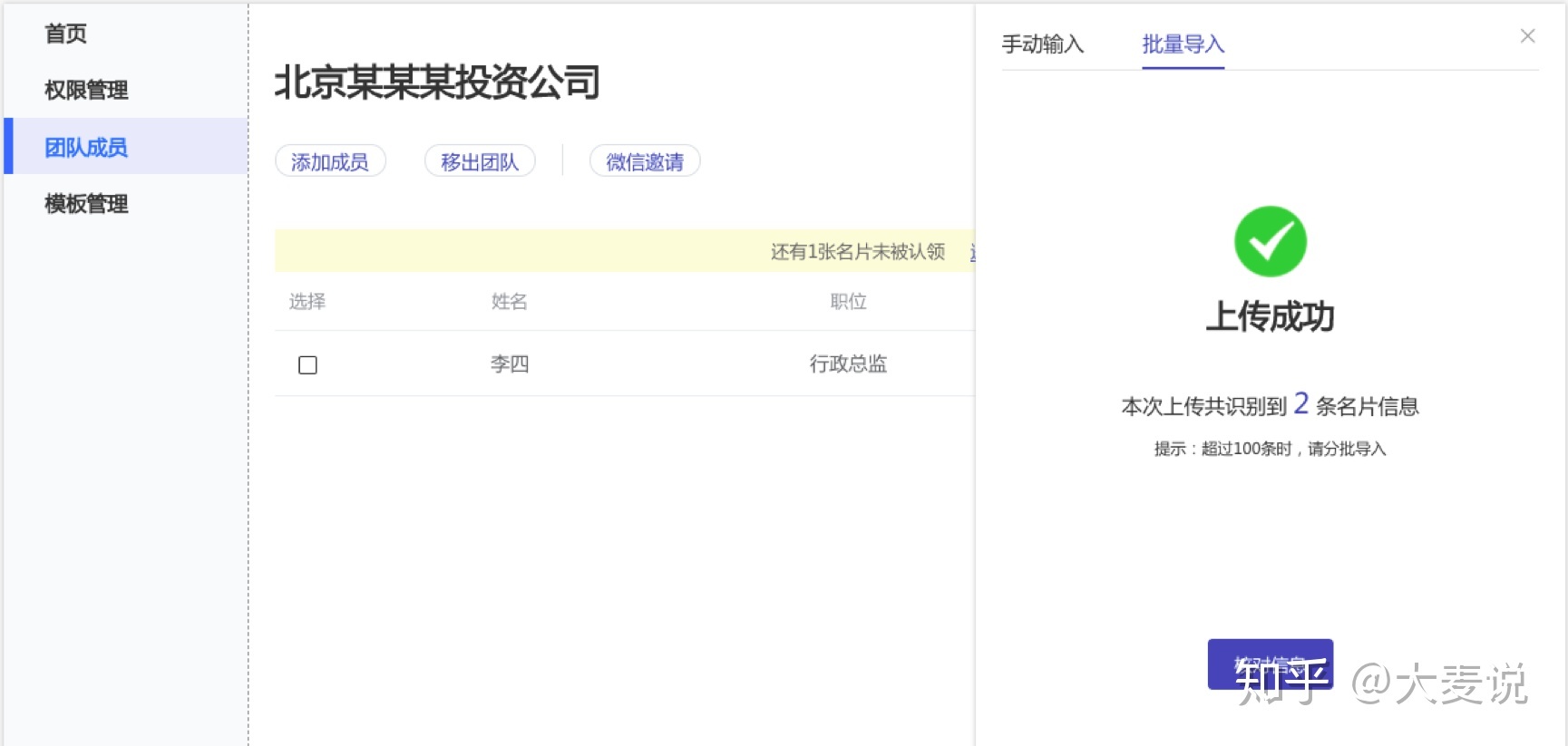Open the 微信邀请 option

[645, 161]
